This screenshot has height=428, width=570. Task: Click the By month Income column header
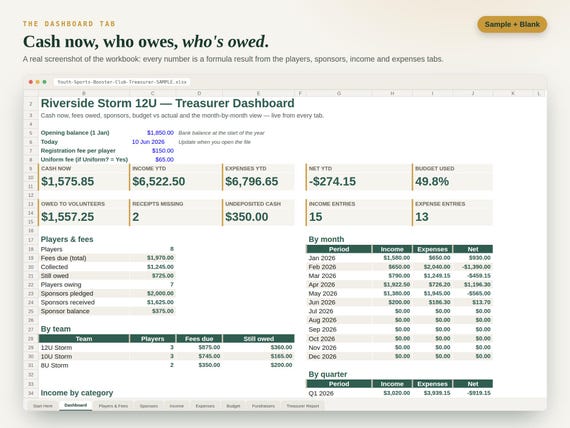click(392, 249)
